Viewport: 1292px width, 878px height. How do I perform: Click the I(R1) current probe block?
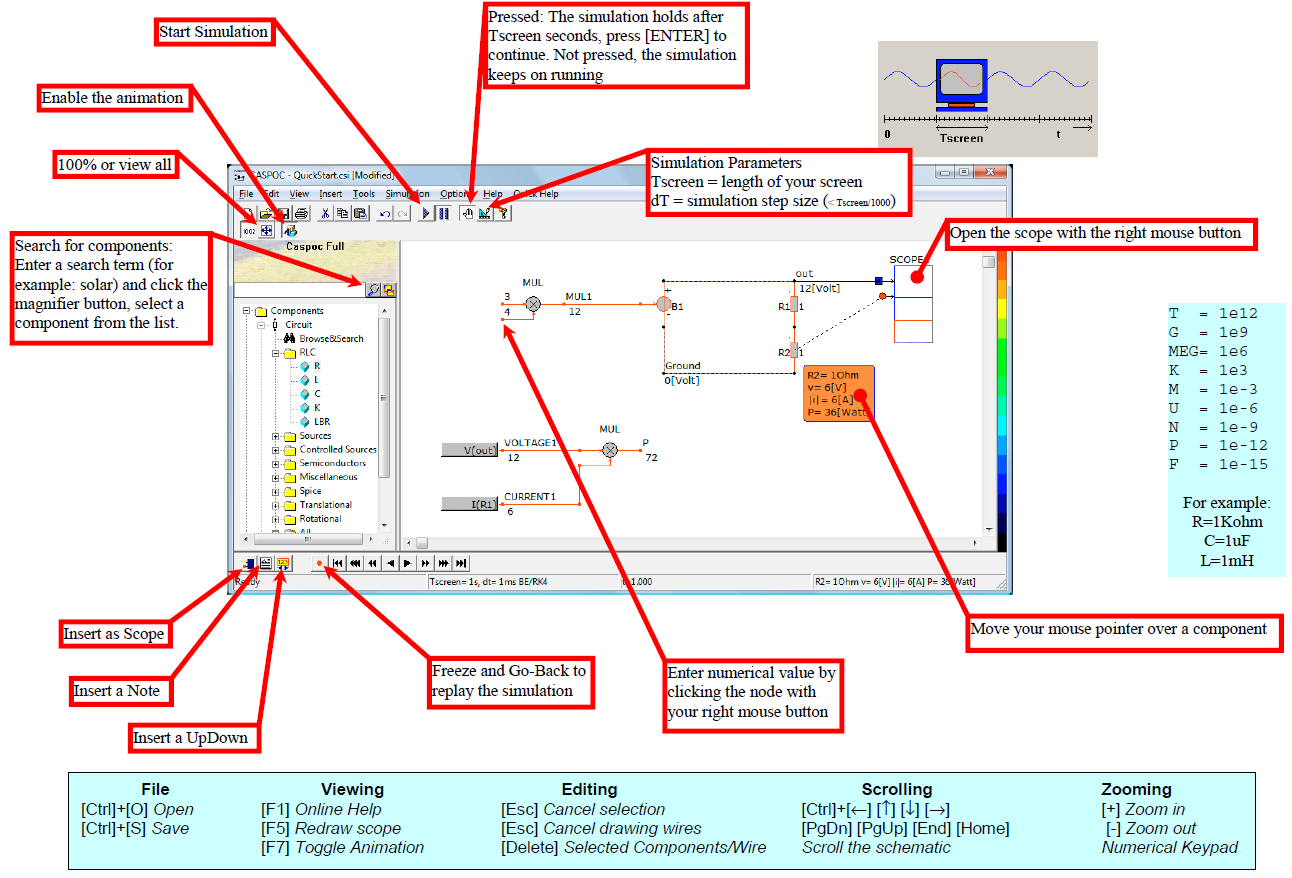coord(469,503)
